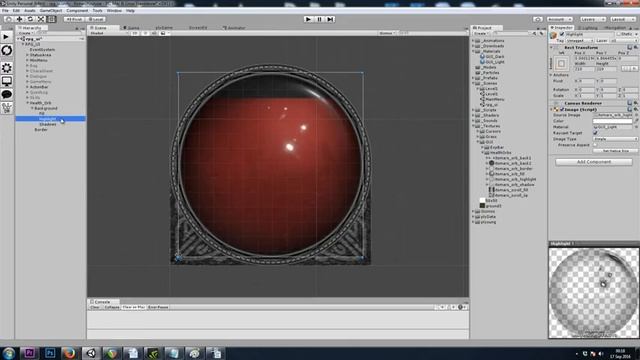This screenshot has height=360, width=640.
Task: Select the GUI_Dark material in Project
Action: [x=492, y=57]
